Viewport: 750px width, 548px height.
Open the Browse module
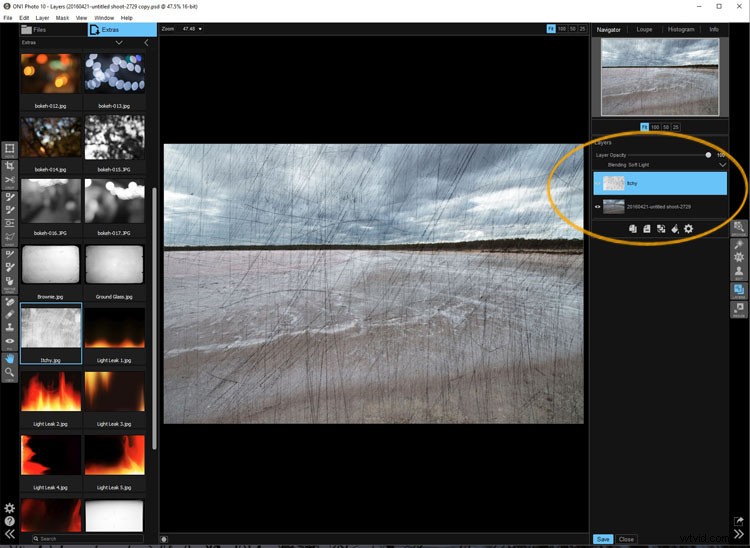tap(739, 228)
